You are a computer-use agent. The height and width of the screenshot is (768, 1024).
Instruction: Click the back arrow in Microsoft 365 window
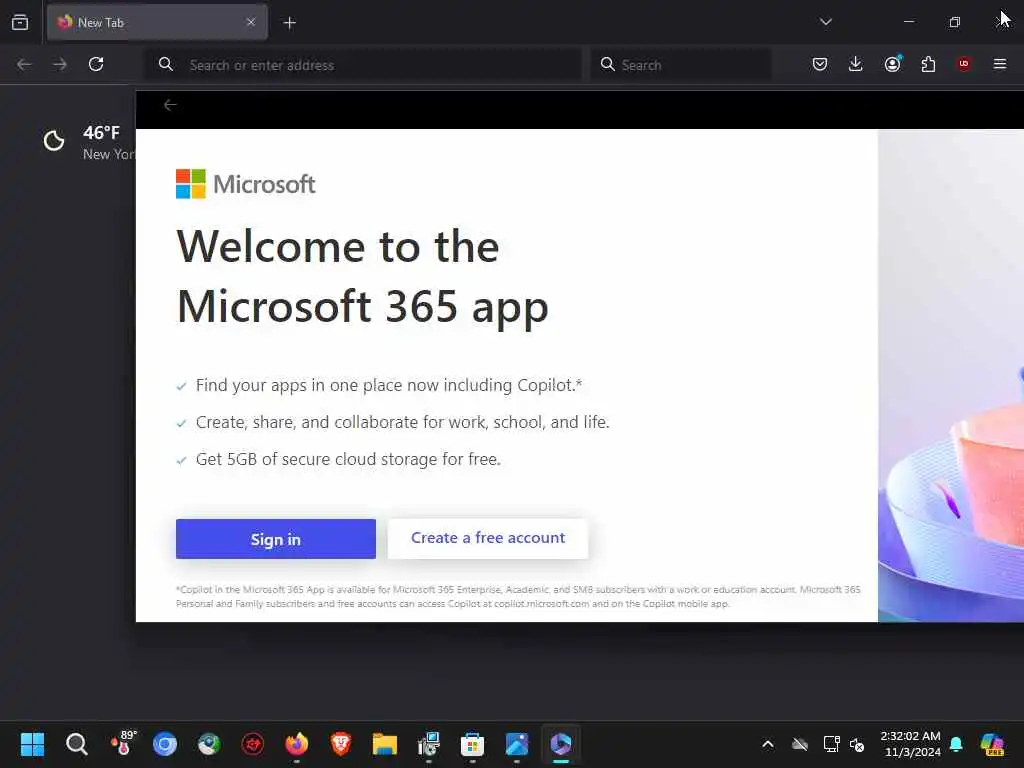[x=170, y=105]
